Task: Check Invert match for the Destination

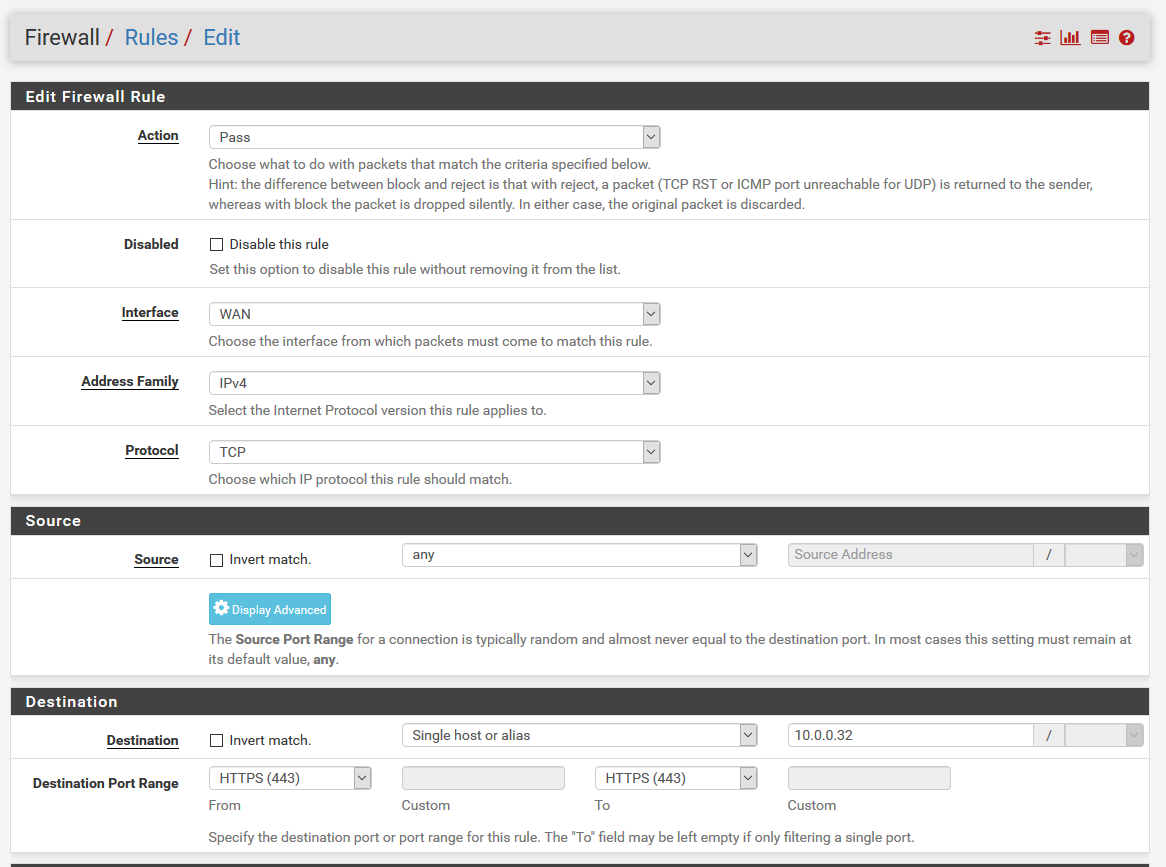Action: click(216, 740)
